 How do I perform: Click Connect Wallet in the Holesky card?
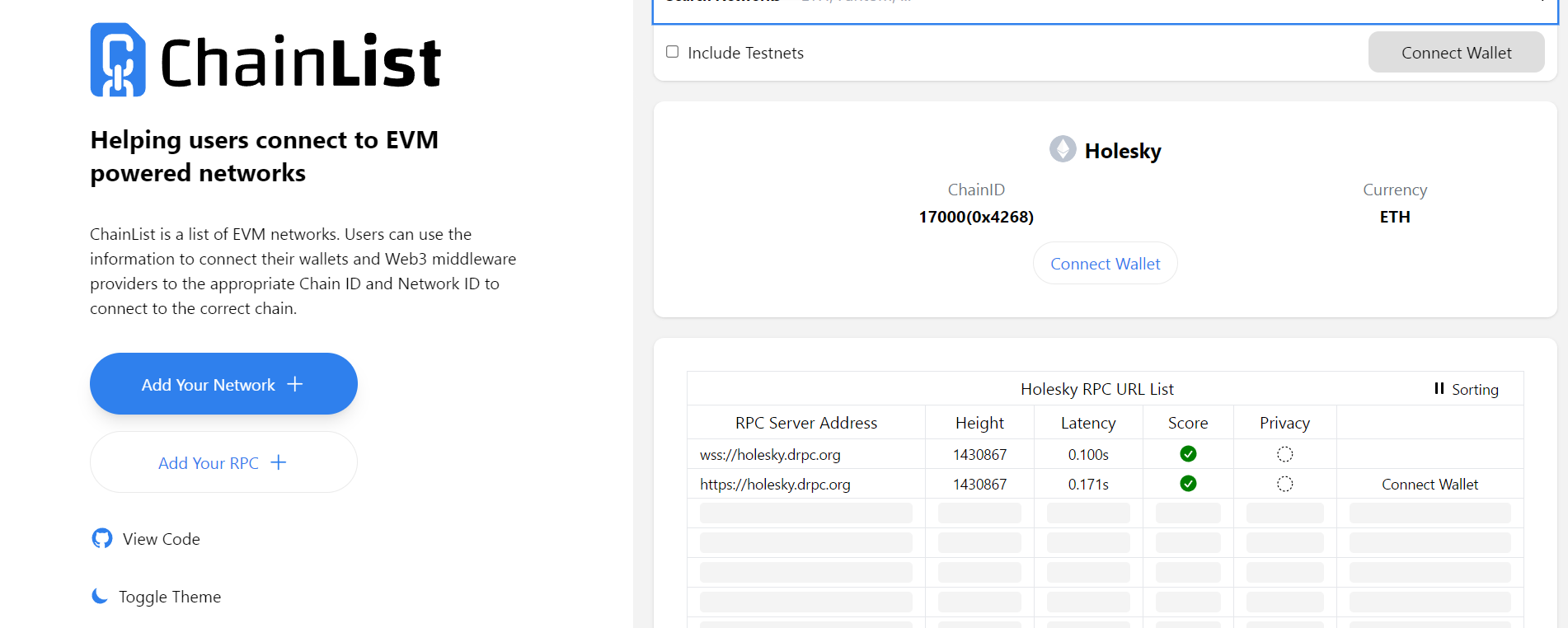pos(1106,264)
